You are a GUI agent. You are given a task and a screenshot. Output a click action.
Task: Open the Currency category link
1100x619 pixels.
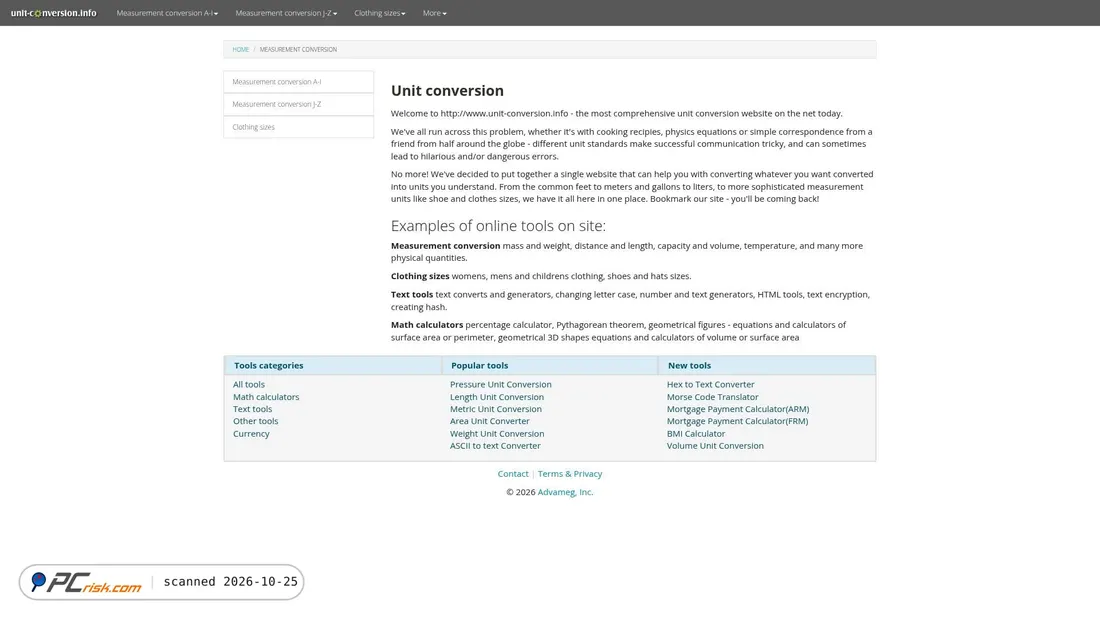pos(251,434)
